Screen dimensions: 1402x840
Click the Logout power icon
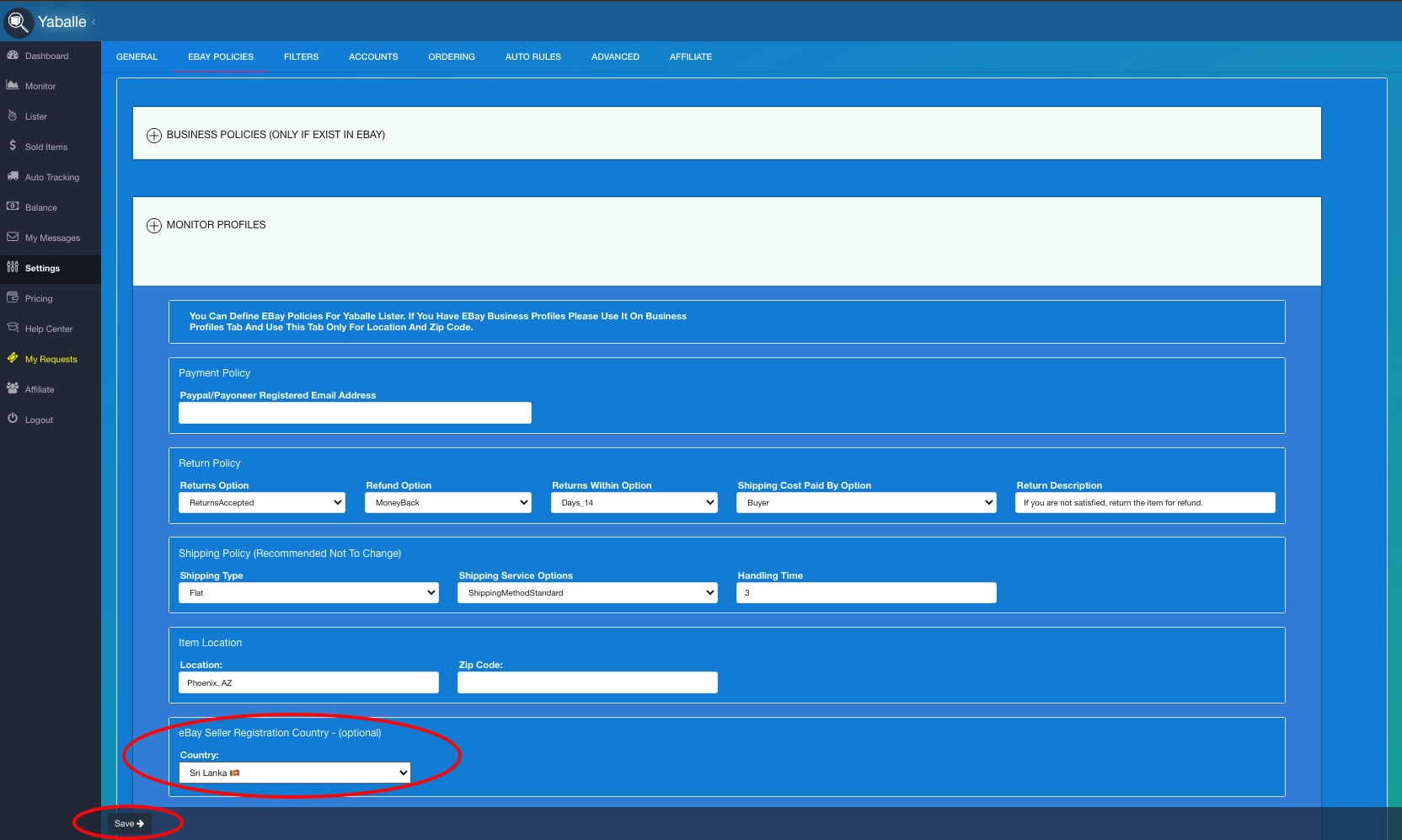tap(13, 419)
